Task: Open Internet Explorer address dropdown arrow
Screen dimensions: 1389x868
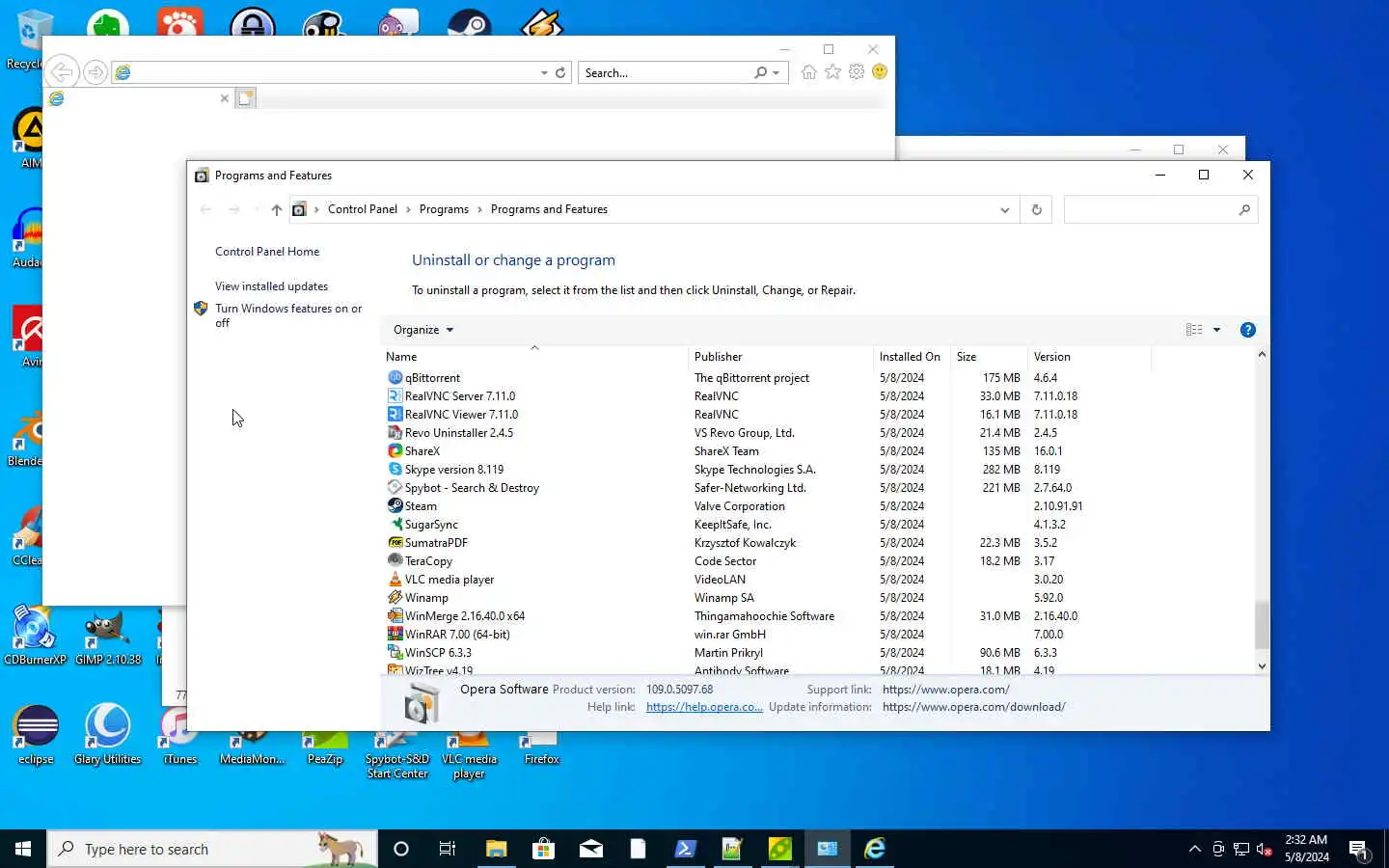Action: point(544,72)
